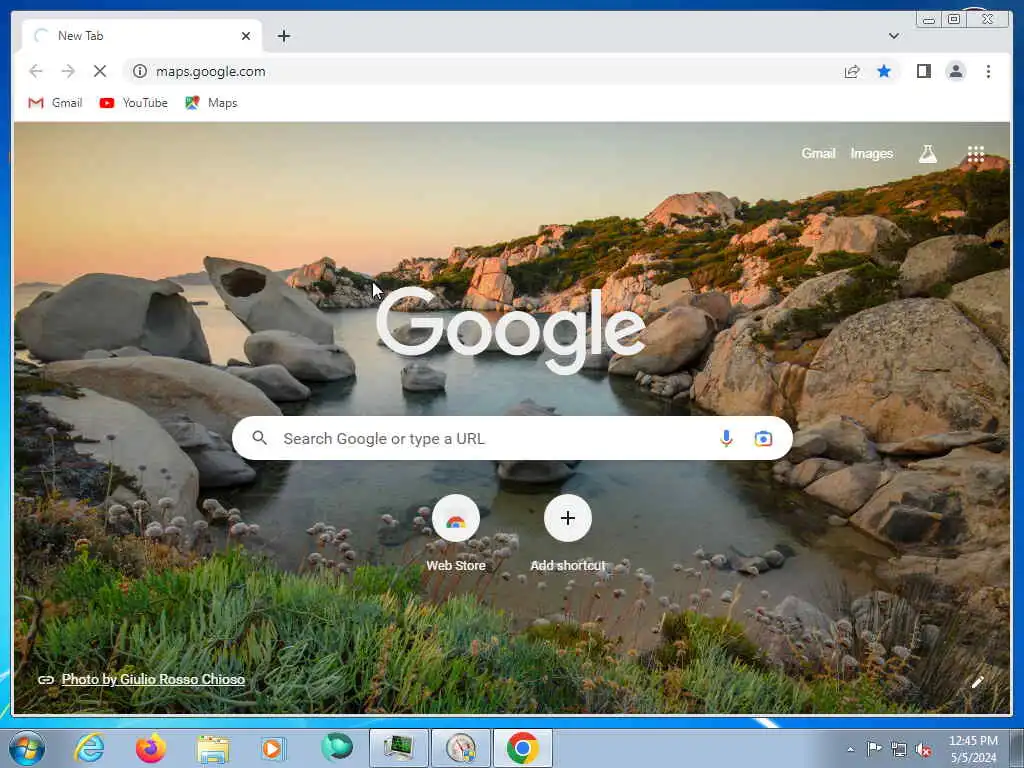
Task: Customize Chrome with the pencil icon
Action: 977,682
